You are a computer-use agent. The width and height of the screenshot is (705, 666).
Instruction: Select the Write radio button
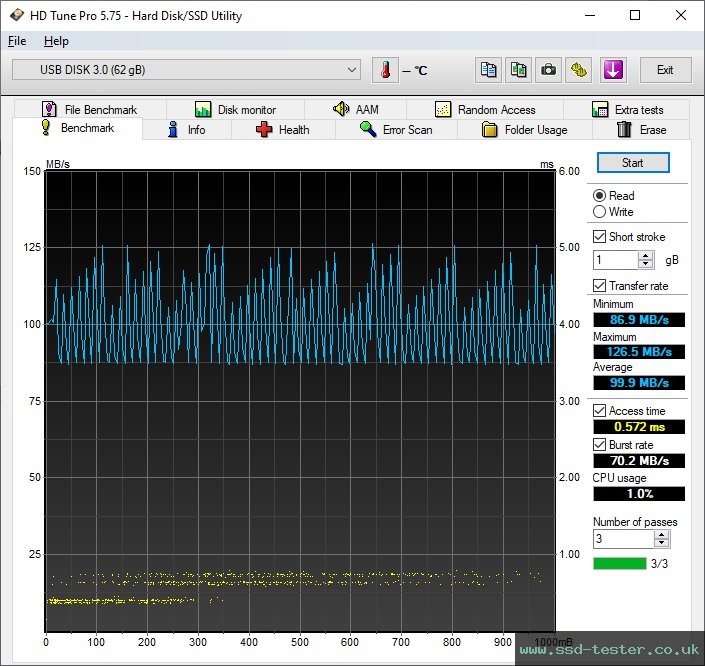pos(599,211)
